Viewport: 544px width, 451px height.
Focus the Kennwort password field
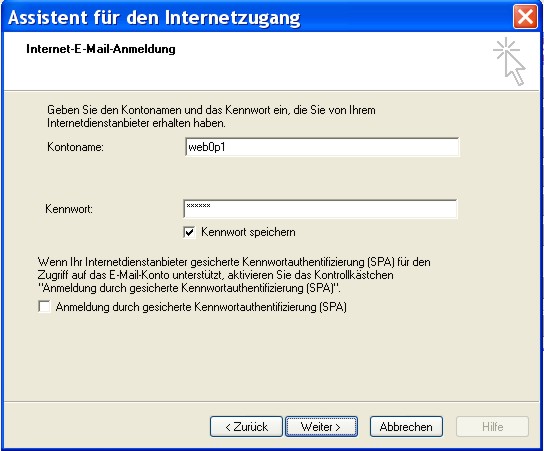coord(320,209)
